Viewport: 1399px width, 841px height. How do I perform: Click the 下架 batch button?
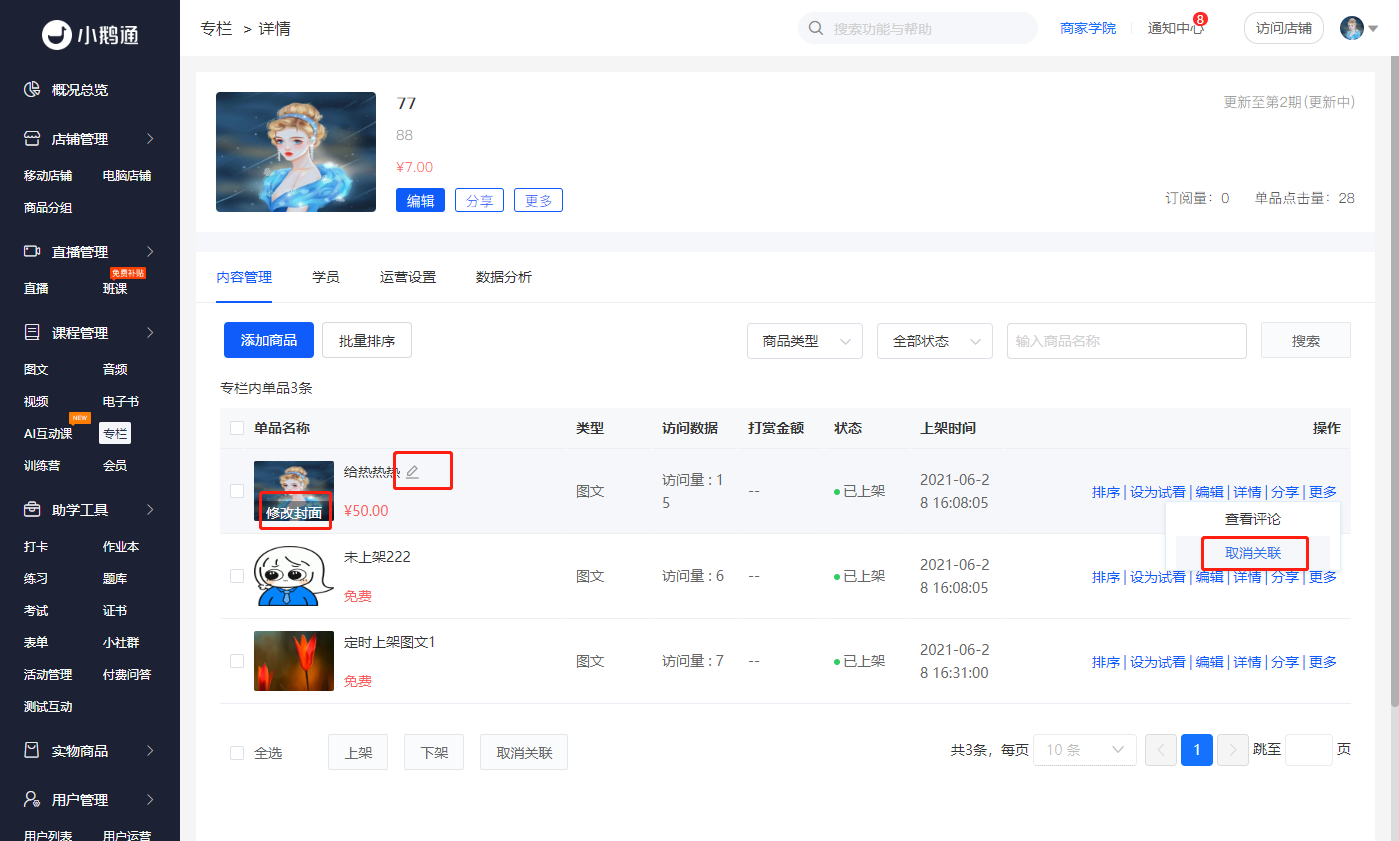point(434,752)
